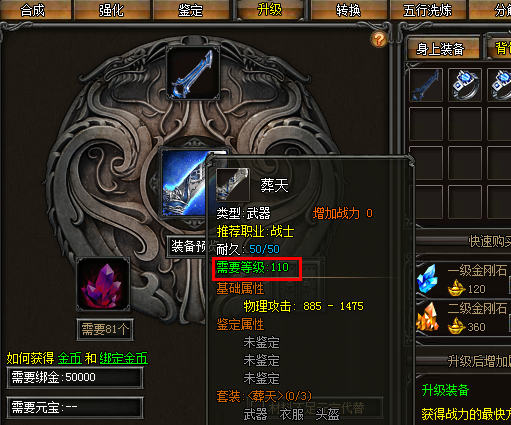Switch to the 合成 tab
This screenshot has width=511, height=425.
(33, 10)
